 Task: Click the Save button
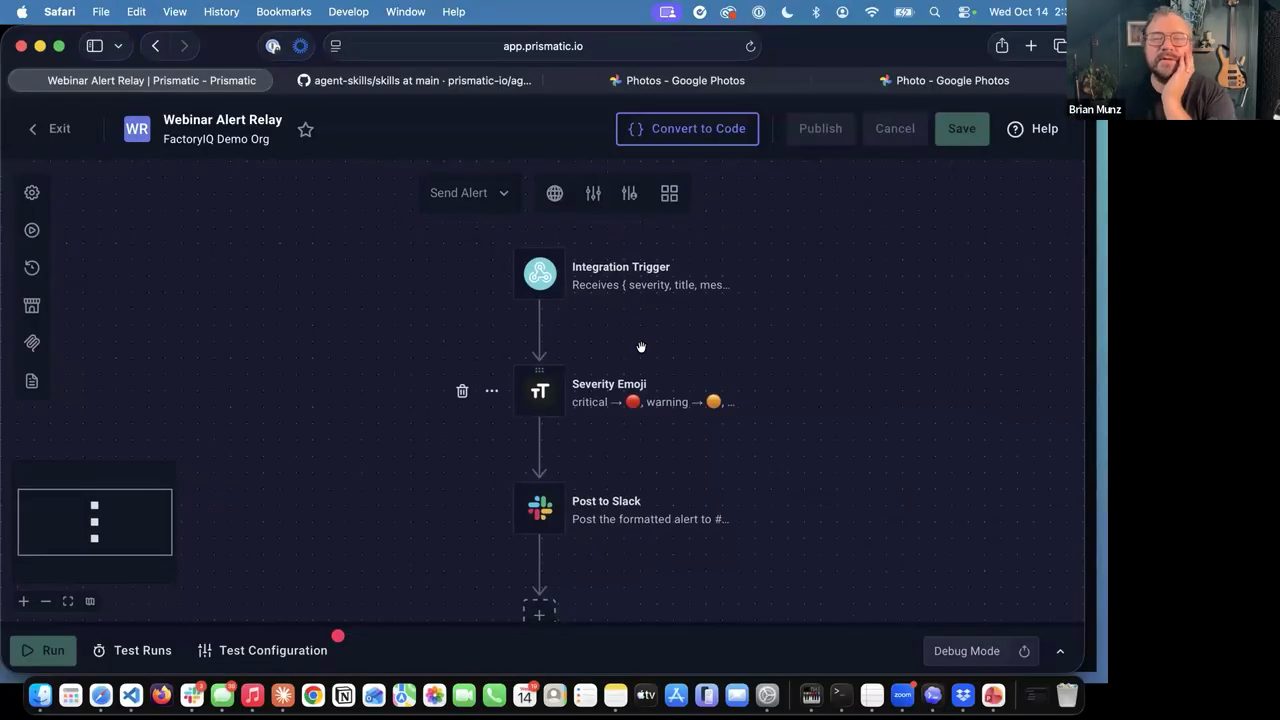pyautogui.click(x=962, y=129)
